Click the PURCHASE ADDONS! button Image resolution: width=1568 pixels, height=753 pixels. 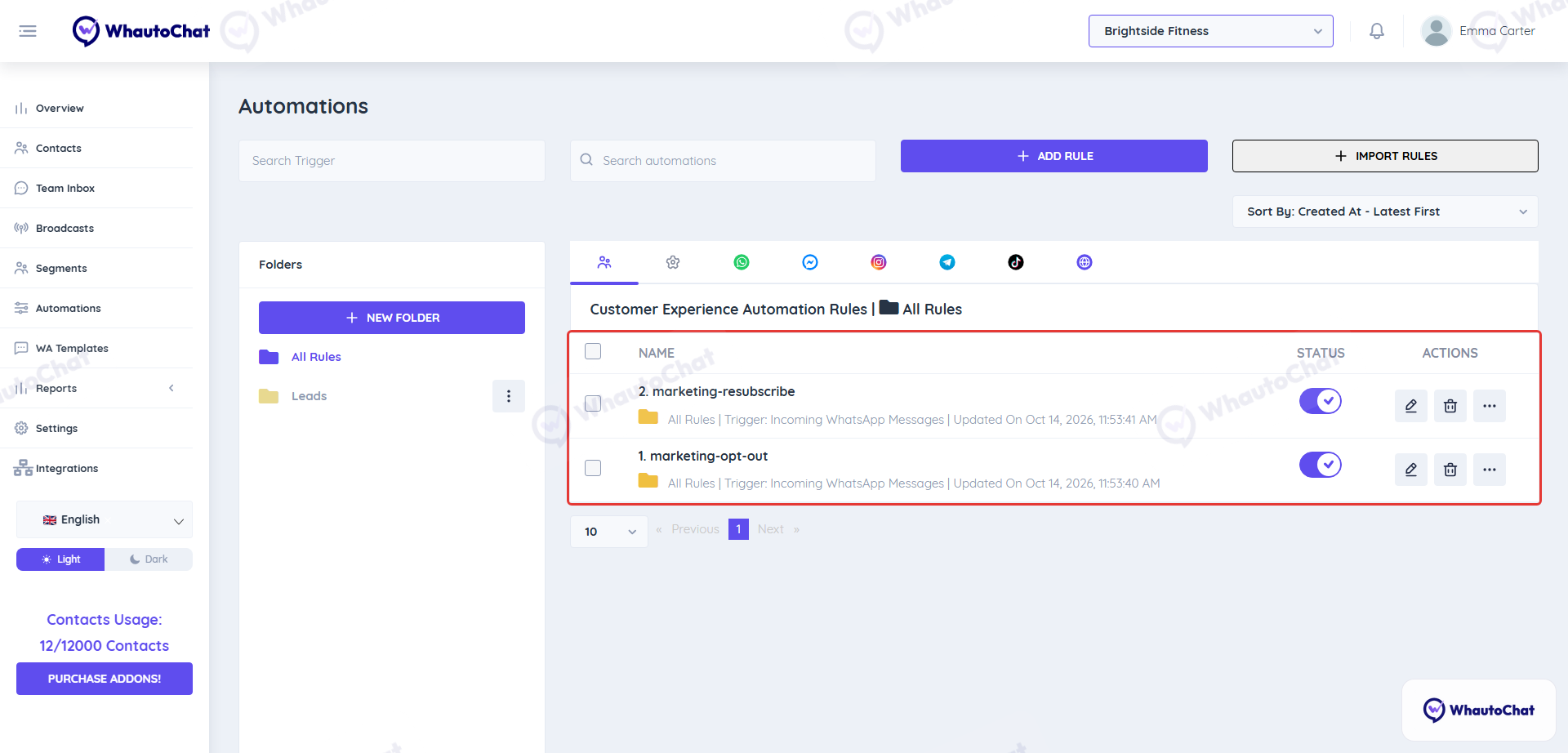click(x=105, y=679)
